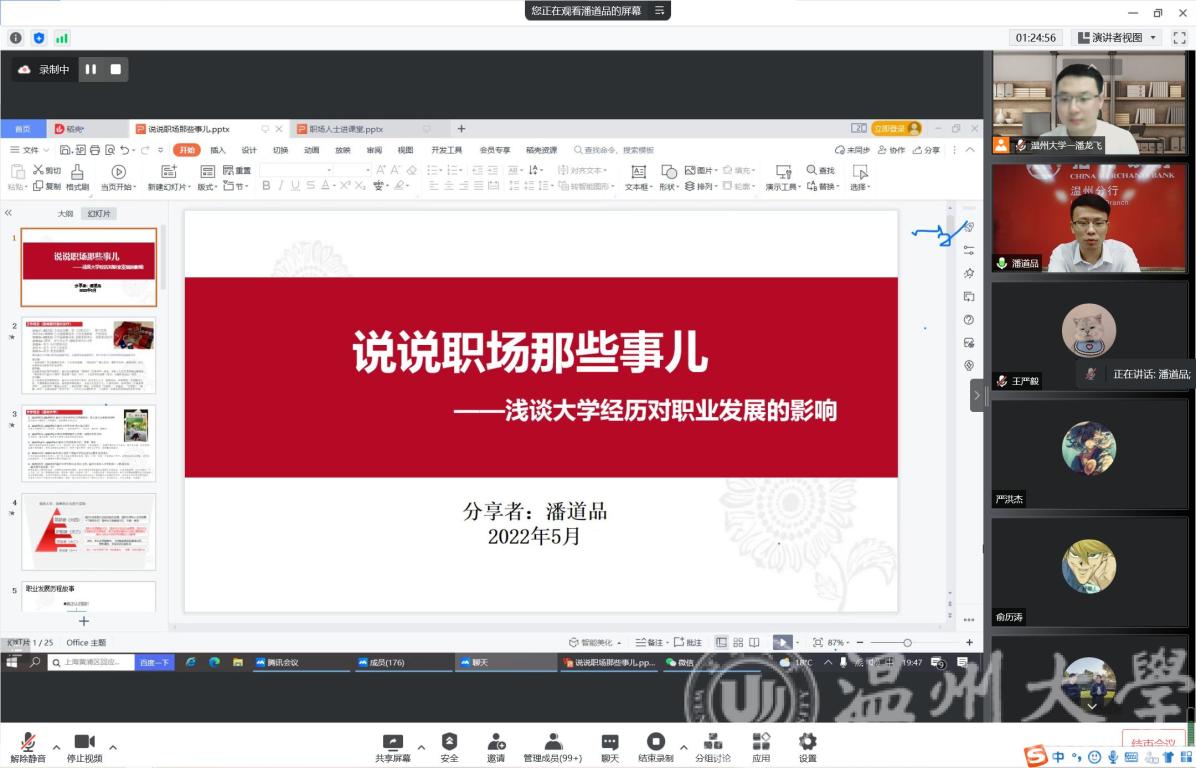The width and height of the screenshot is (1196, 768).
Task: Open 分组讨论 breakout rooms
Action: point(713,743)
